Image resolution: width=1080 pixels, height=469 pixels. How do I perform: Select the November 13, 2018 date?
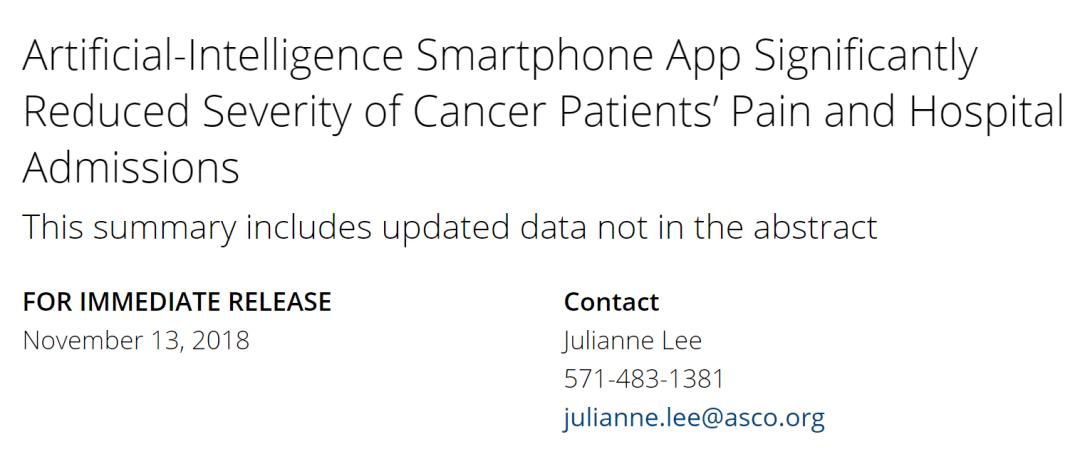point(136,340)
